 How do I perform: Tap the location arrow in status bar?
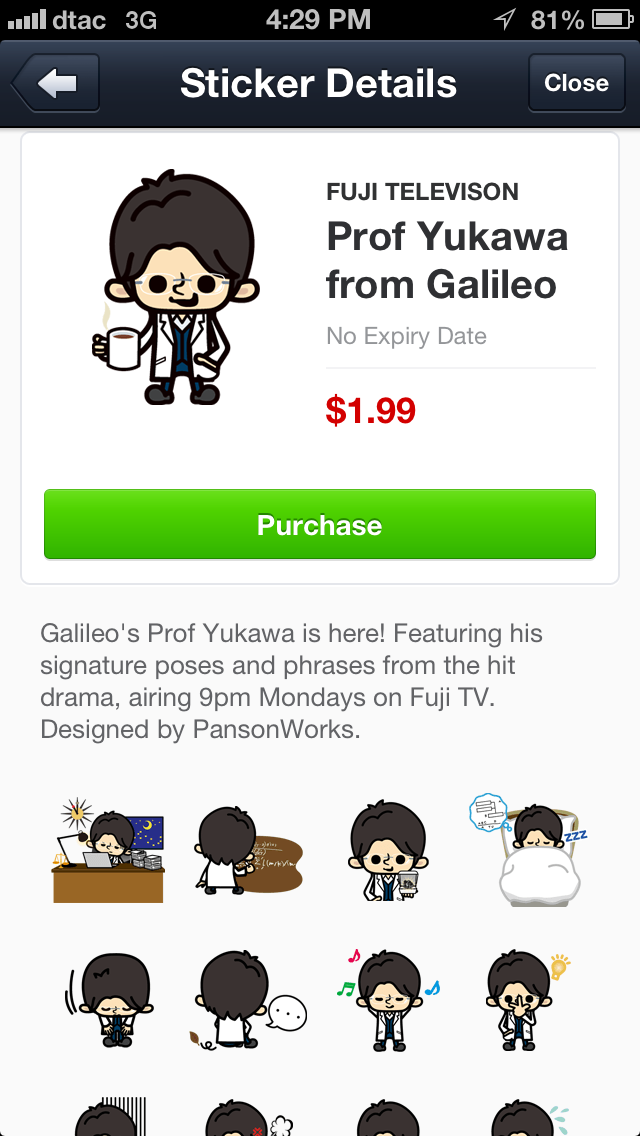[504, 20]
